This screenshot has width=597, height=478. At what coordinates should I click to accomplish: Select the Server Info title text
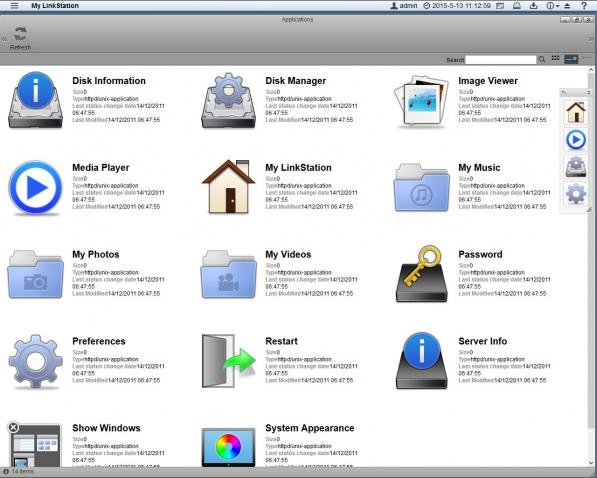click(x=482, y=341)
